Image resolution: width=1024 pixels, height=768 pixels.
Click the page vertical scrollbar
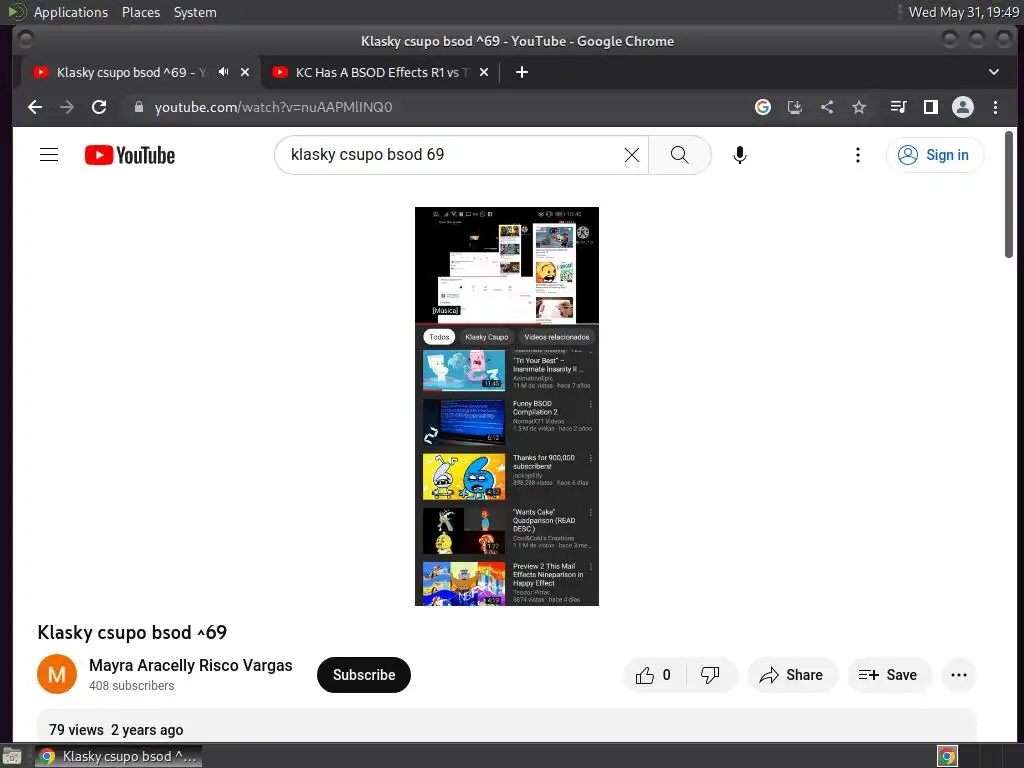[1009, 195]
